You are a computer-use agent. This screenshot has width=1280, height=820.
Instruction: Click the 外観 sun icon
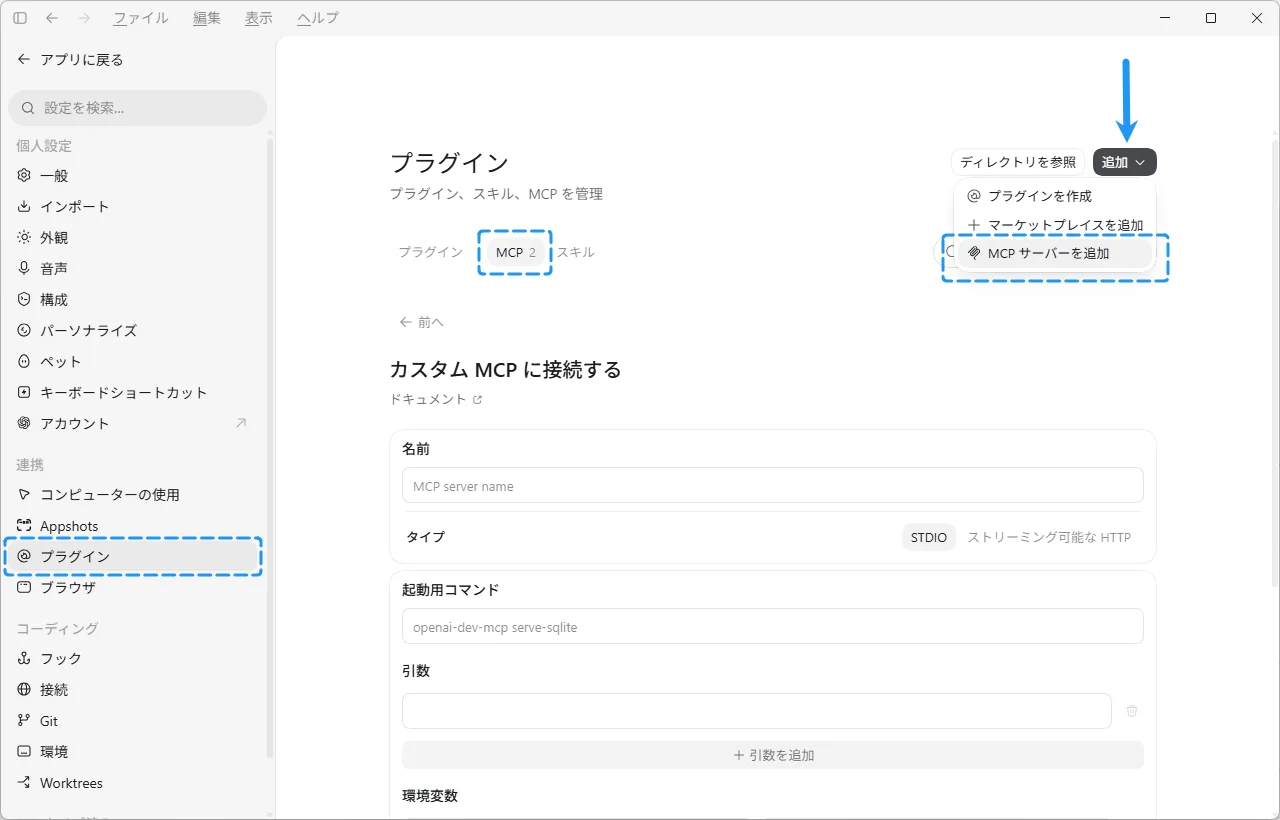(24, 237)
